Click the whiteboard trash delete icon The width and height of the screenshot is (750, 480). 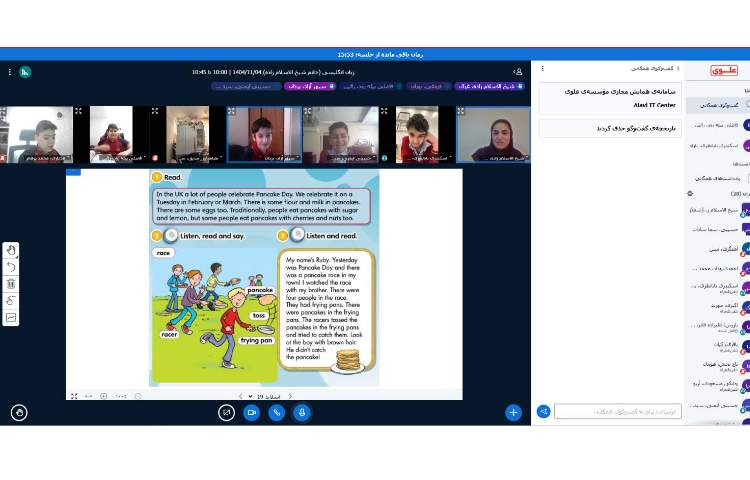11,284
